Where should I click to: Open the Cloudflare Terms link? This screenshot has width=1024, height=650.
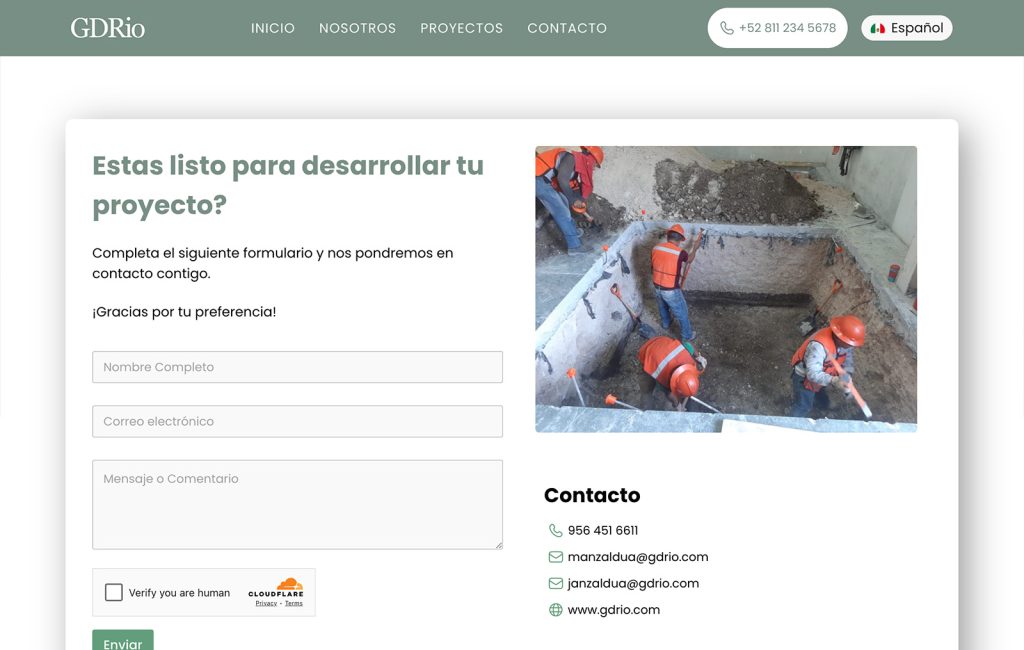[293, 602]
